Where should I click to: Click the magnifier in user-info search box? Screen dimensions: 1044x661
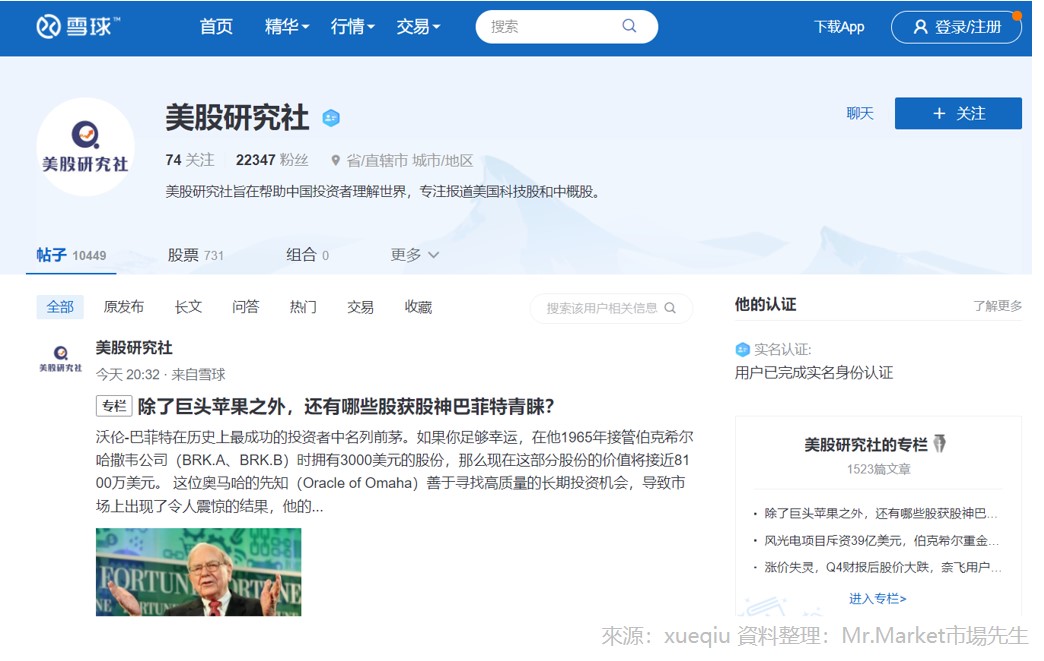click(670, 308)
